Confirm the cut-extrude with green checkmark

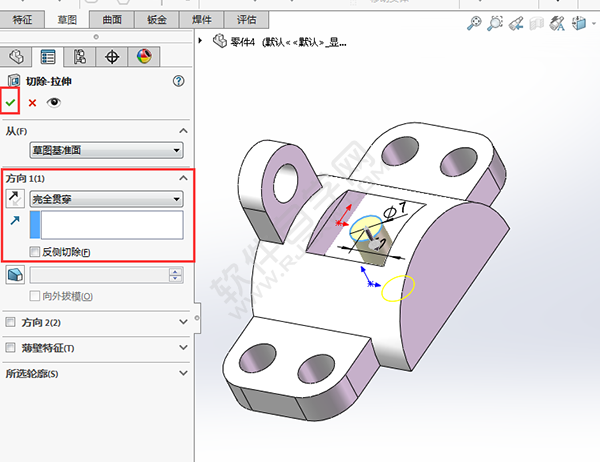pos(10,102)
